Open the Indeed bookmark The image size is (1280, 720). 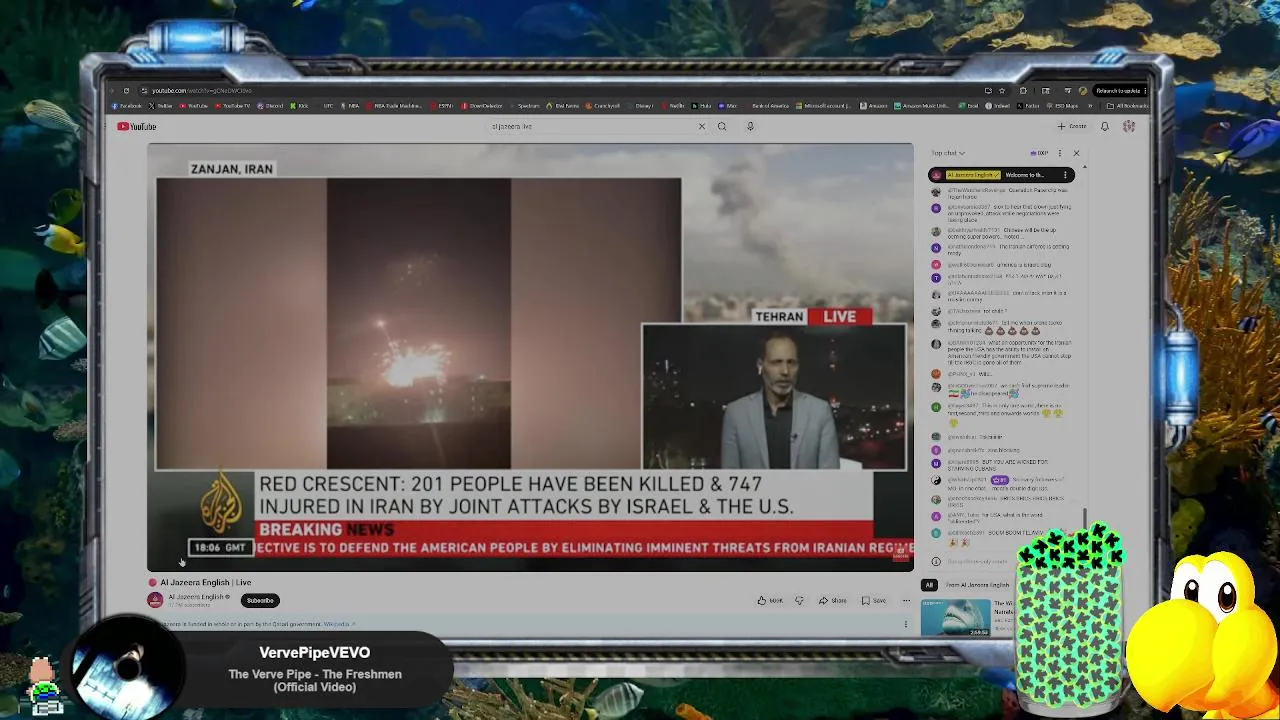[x=998, y=106]
